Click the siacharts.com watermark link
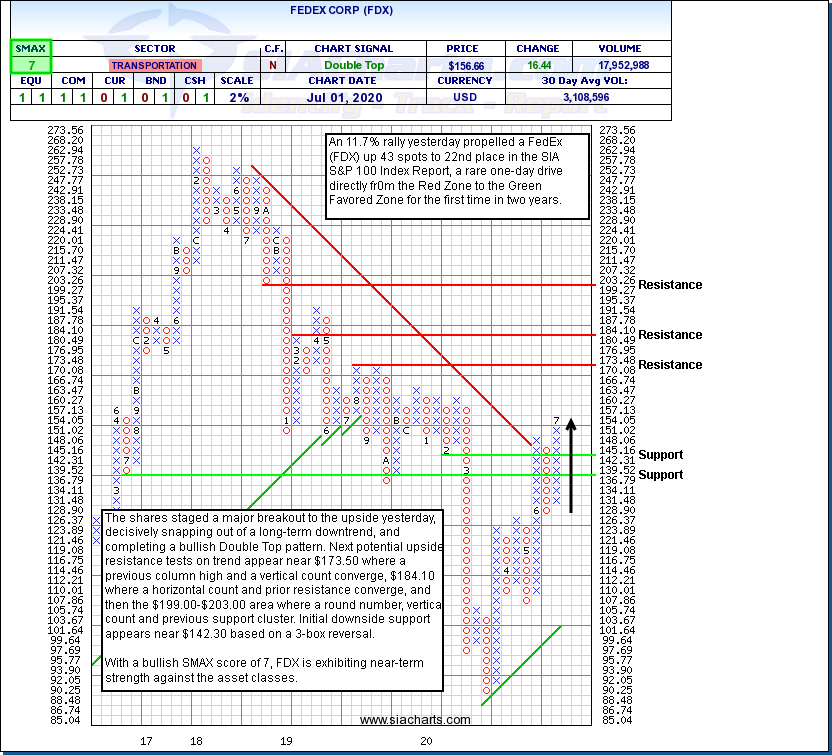This screenshot has width=832, height=755. (415, 720)
